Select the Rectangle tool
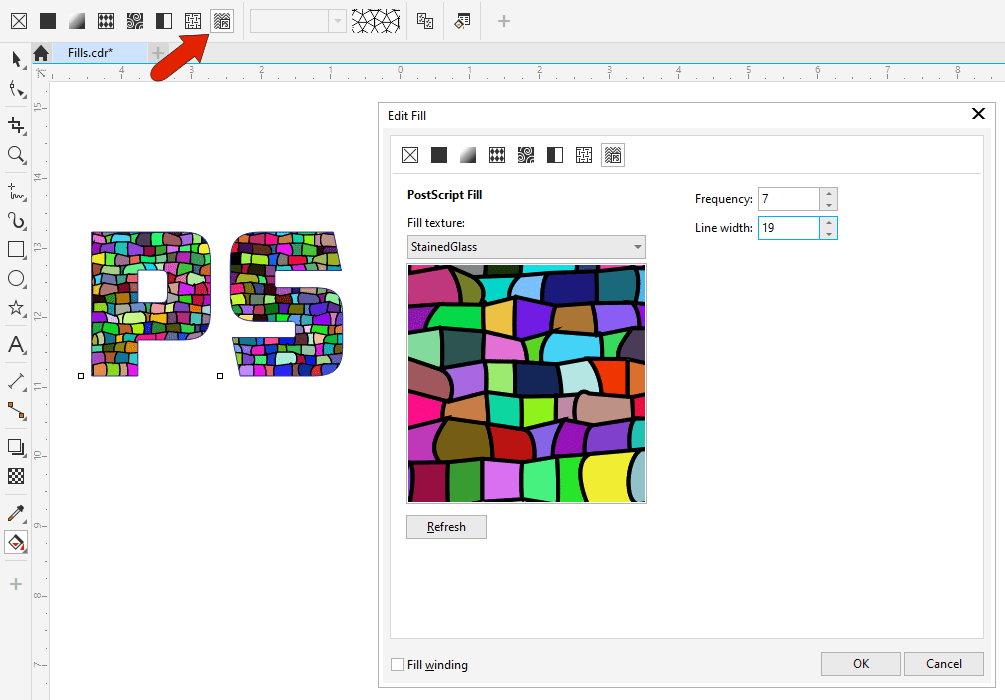Viewport: 1005px width, 700px height. (x=17, y=249)
